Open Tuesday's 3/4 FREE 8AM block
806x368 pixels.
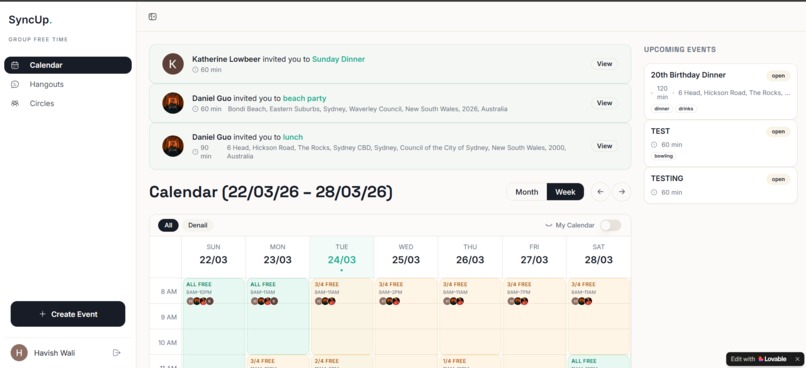(x=342, y=316)
